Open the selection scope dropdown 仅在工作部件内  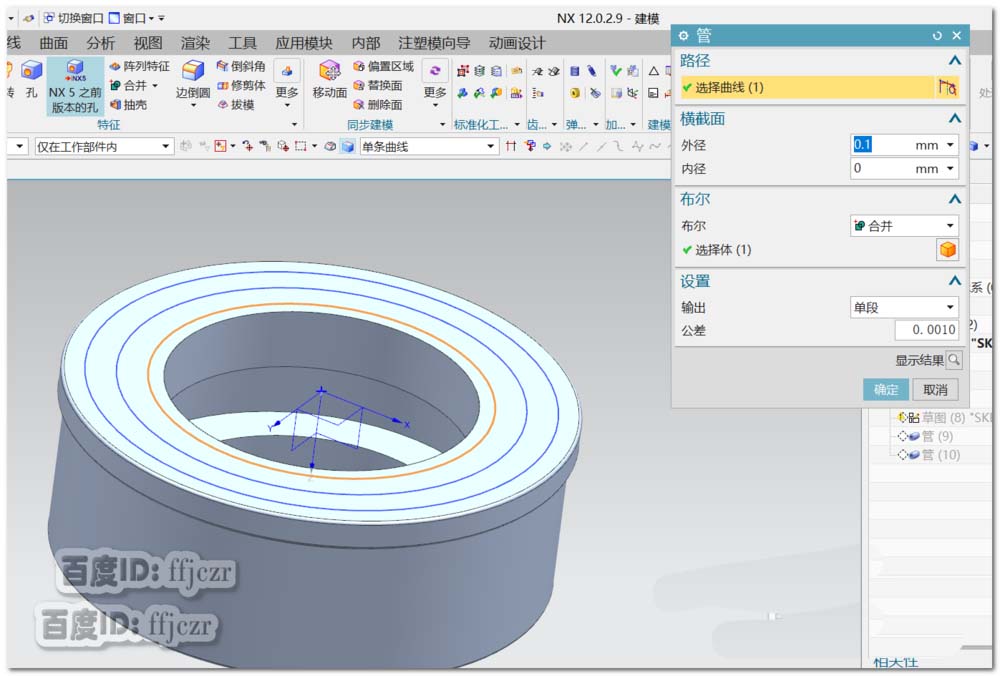(x=103, y=147)
